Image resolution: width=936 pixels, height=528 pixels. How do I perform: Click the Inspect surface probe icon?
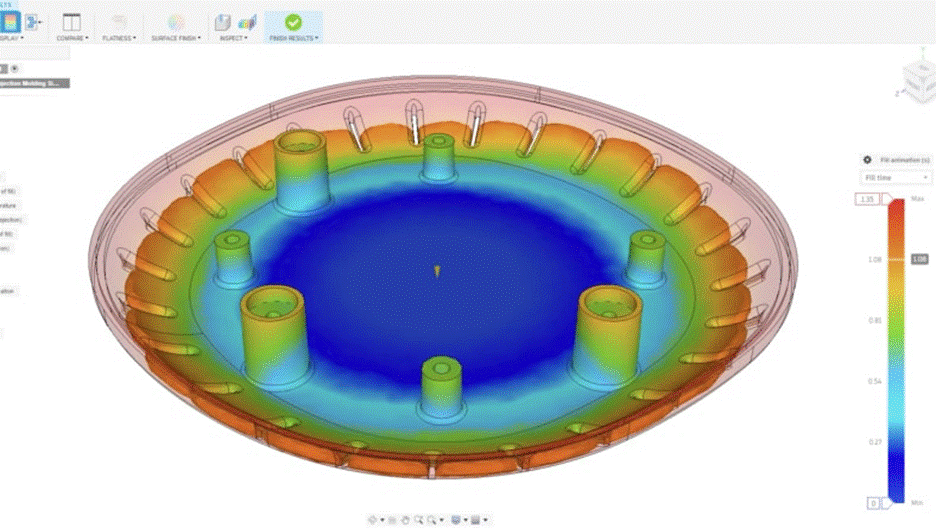223,23
